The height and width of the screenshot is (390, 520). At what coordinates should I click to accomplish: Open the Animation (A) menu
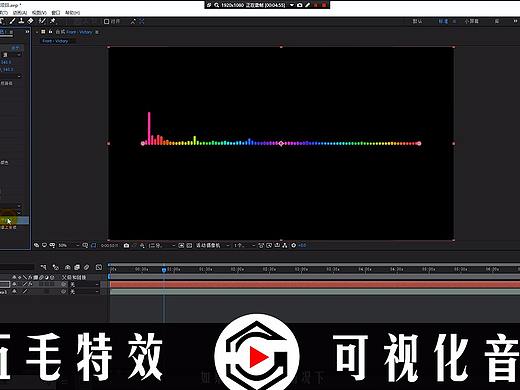(x=20, y=13)
